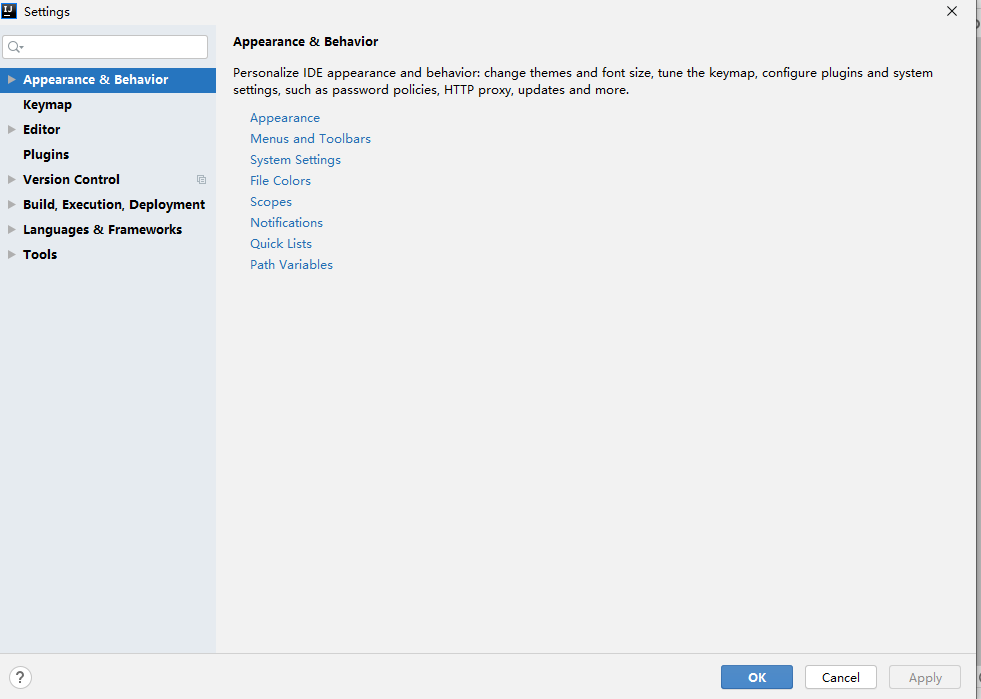Viewport: 981px width, 699px height.
Task: Open the Notifications link
Action: point(287,223)
